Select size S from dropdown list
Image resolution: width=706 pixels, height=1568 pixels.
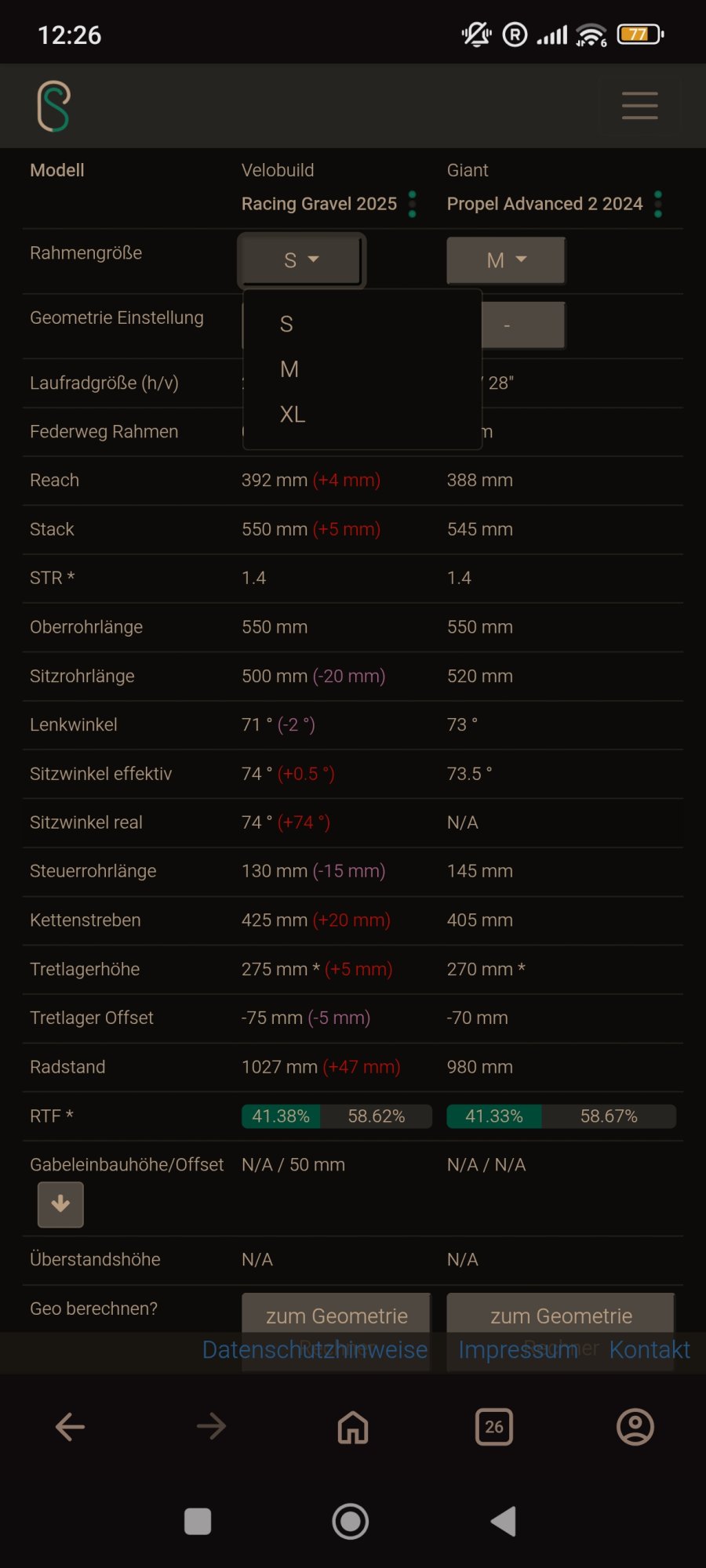pos(287,324)
